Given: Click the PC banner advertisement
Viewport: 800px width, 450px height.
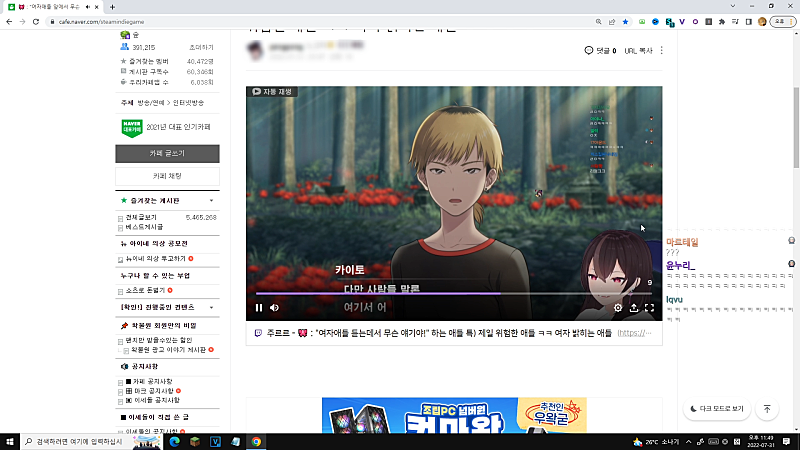Looking at the screenshot, I should 454,415.
